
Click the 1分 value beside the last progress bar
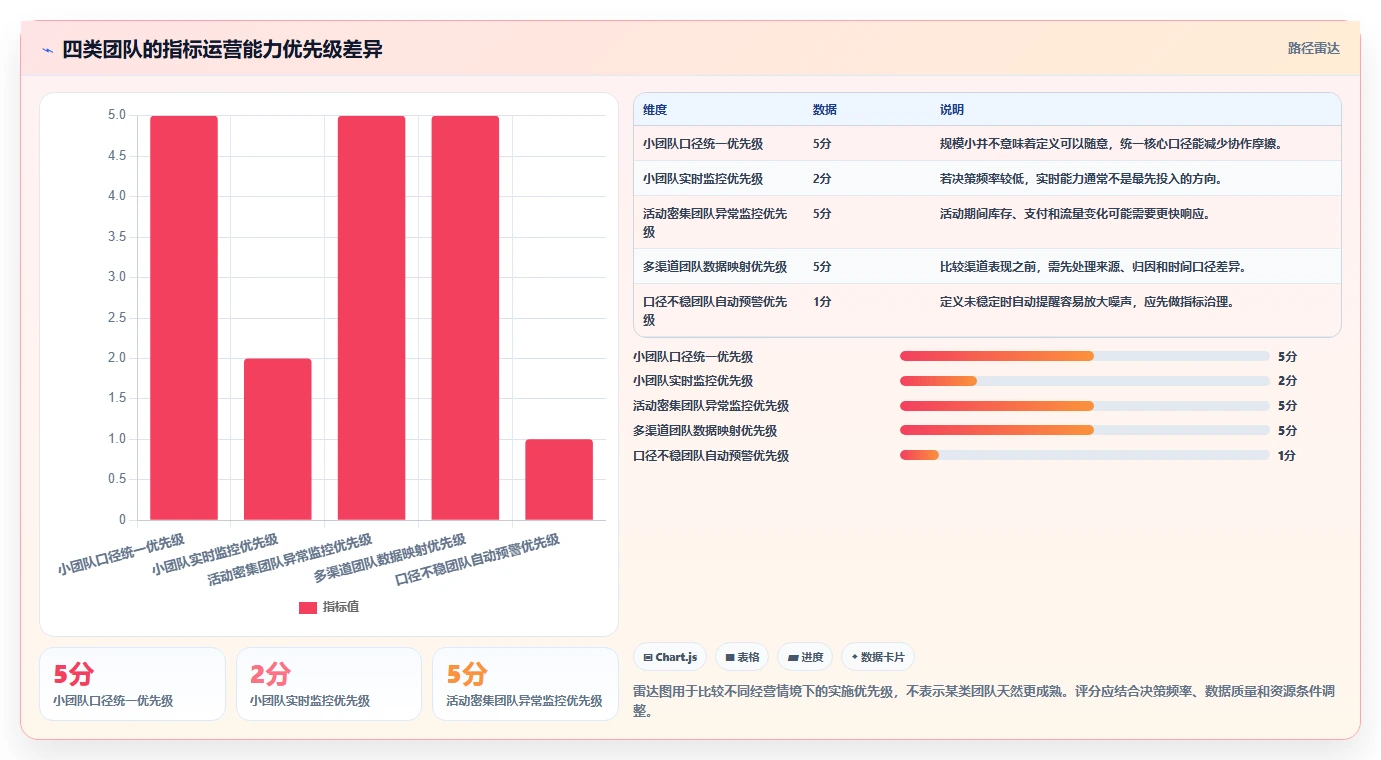(1287, 455)
